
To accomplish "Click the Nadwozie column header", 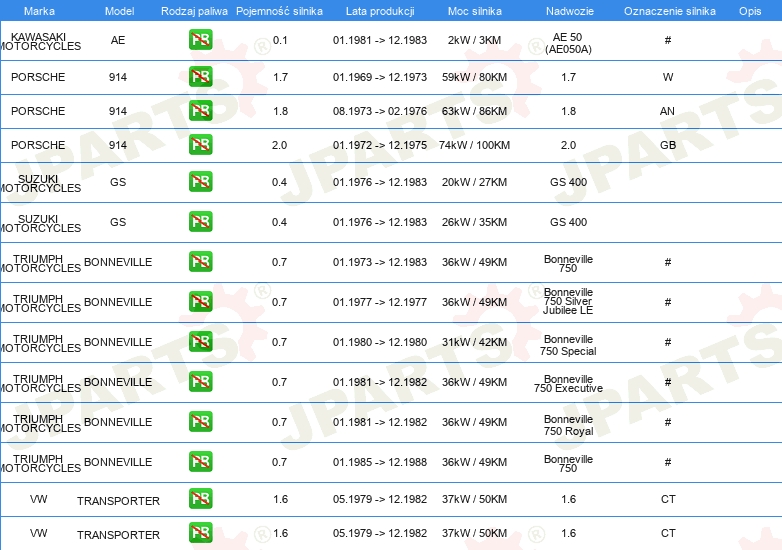I will tap(570, 11).
